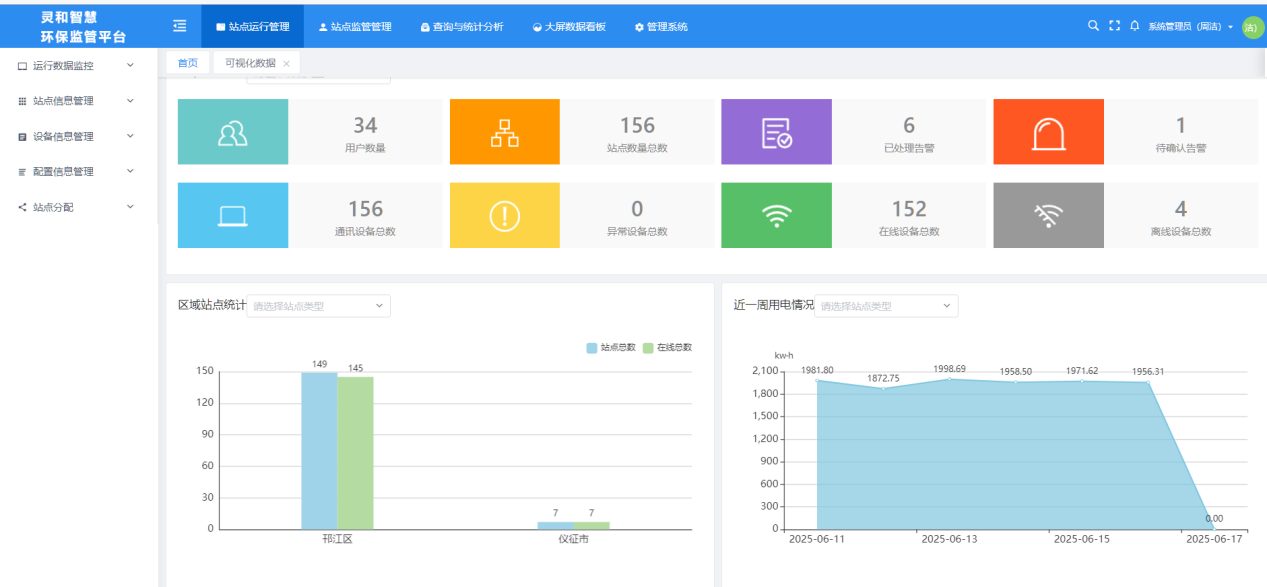
Task: Open site type dropdown for 近一周用电情况
Action: click(x=886, y=306)
